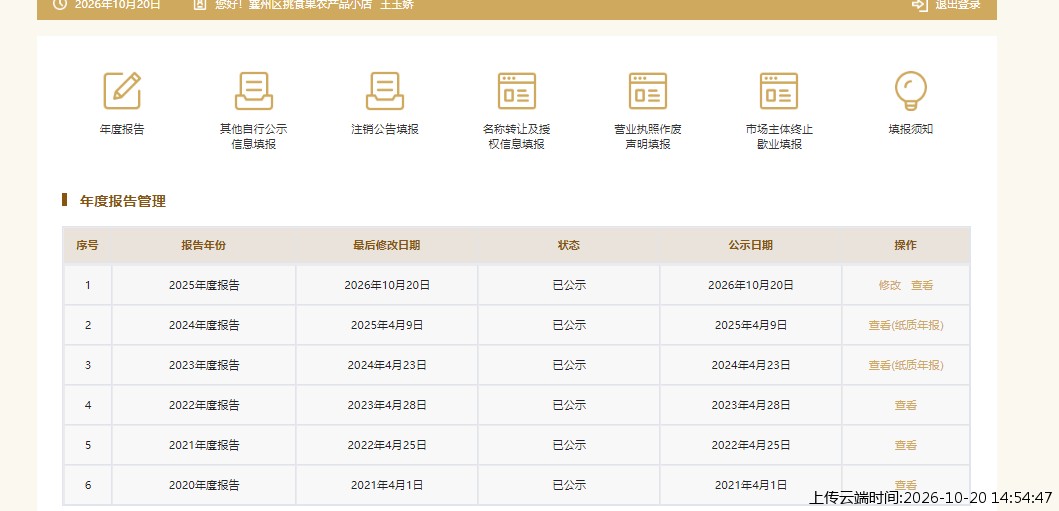This screenshot has height=511, width=1059.
Task: Click the 序号 column header
Action: pyautogui.click(x=87, y=245)
